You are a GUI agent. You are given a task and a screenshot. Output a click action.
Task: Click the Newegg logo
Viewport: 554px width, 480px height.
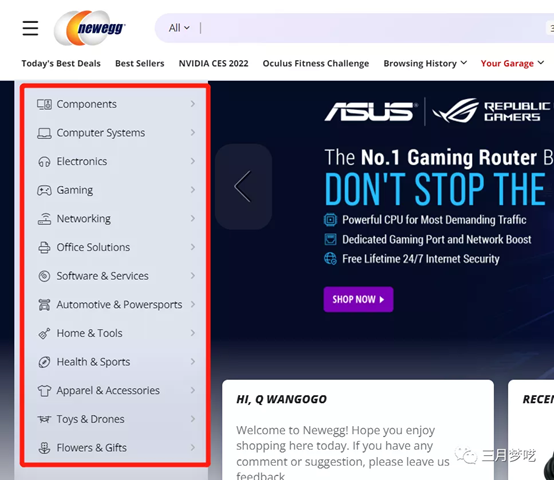[89, 28]
